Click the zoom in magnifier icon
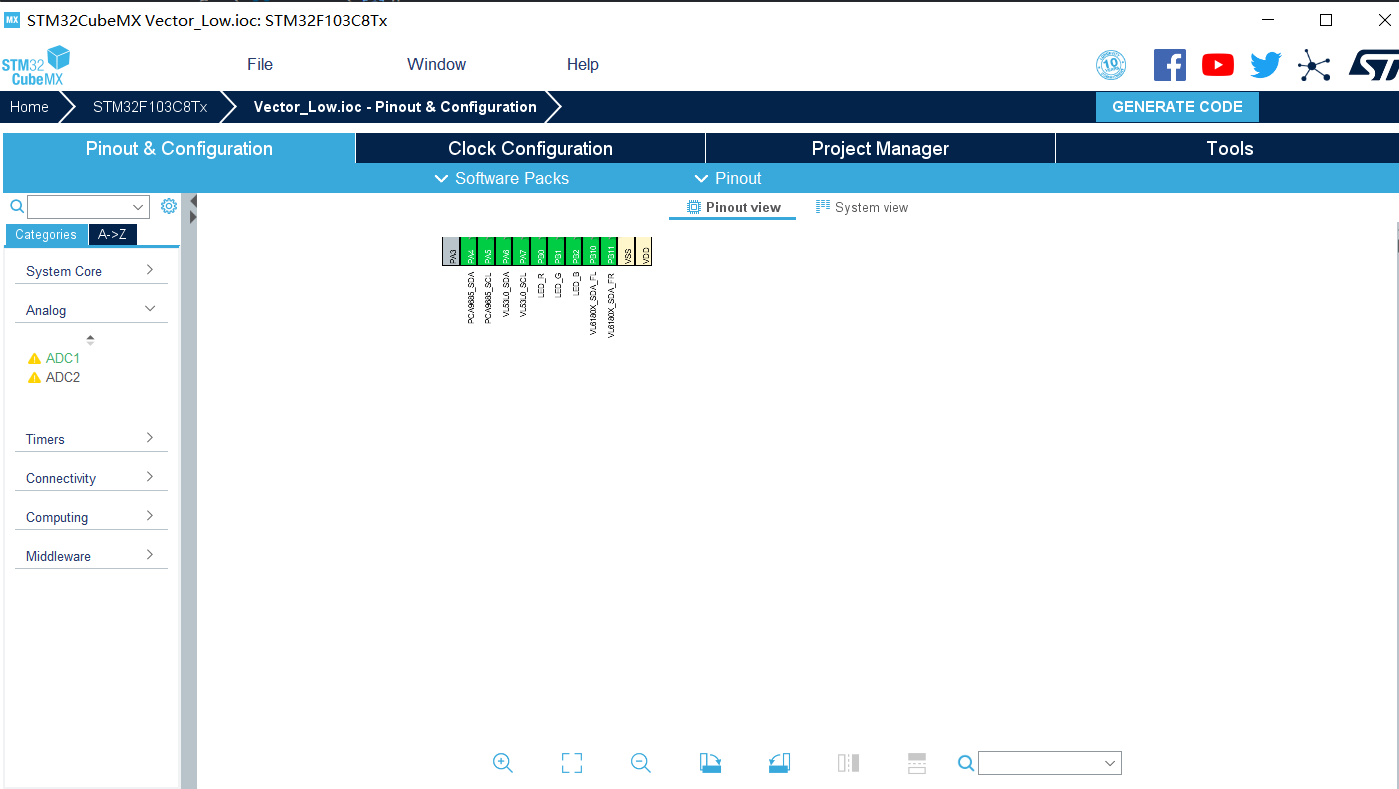The image size is (1399, 789). click(x=503, y=763)
